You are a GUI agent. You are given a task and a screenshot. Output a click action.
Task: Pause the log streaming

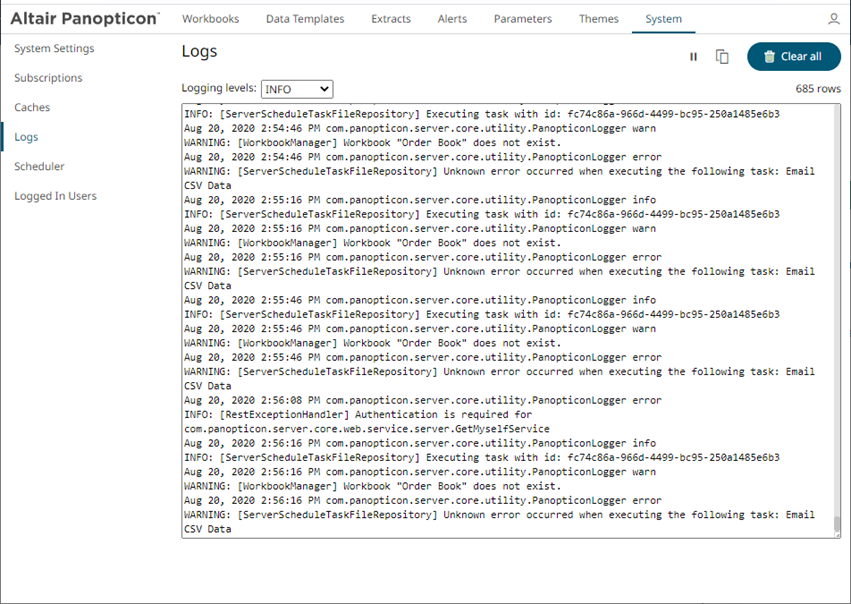pos(693,57)
